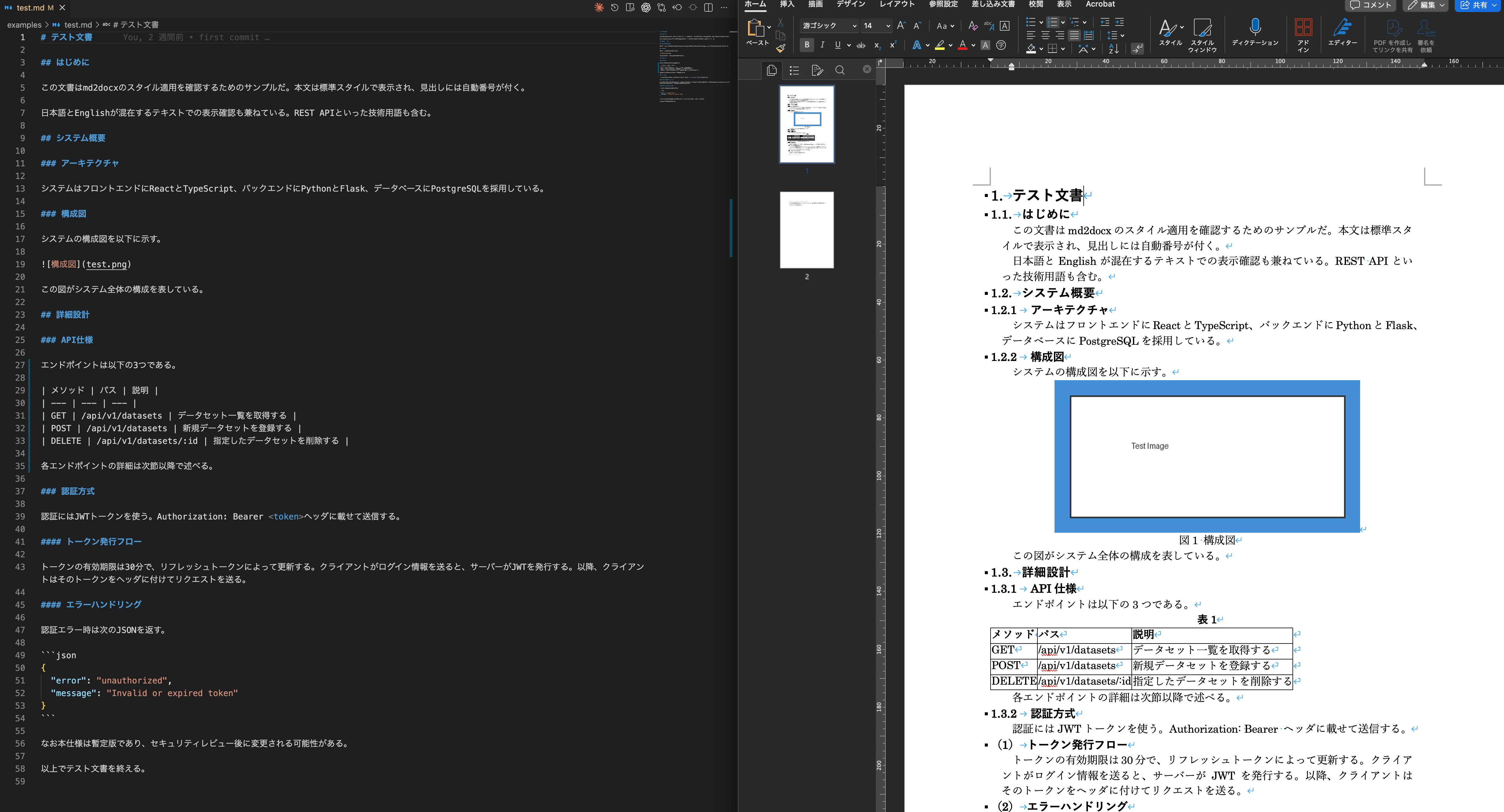Open the レイアウト ribbon tab

[x=897, y=4]
